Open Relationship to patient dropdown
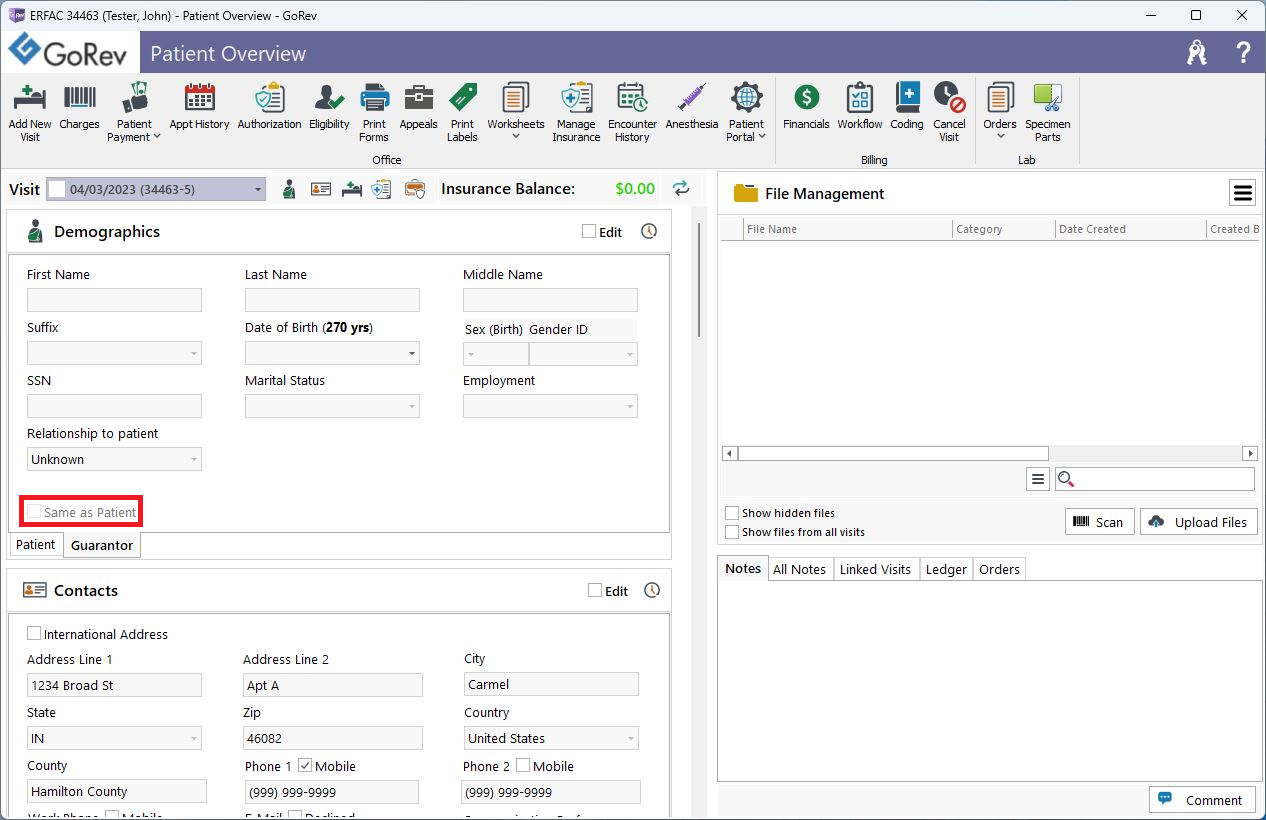This screenshot has width=1266, height=820. coord(193,459)
